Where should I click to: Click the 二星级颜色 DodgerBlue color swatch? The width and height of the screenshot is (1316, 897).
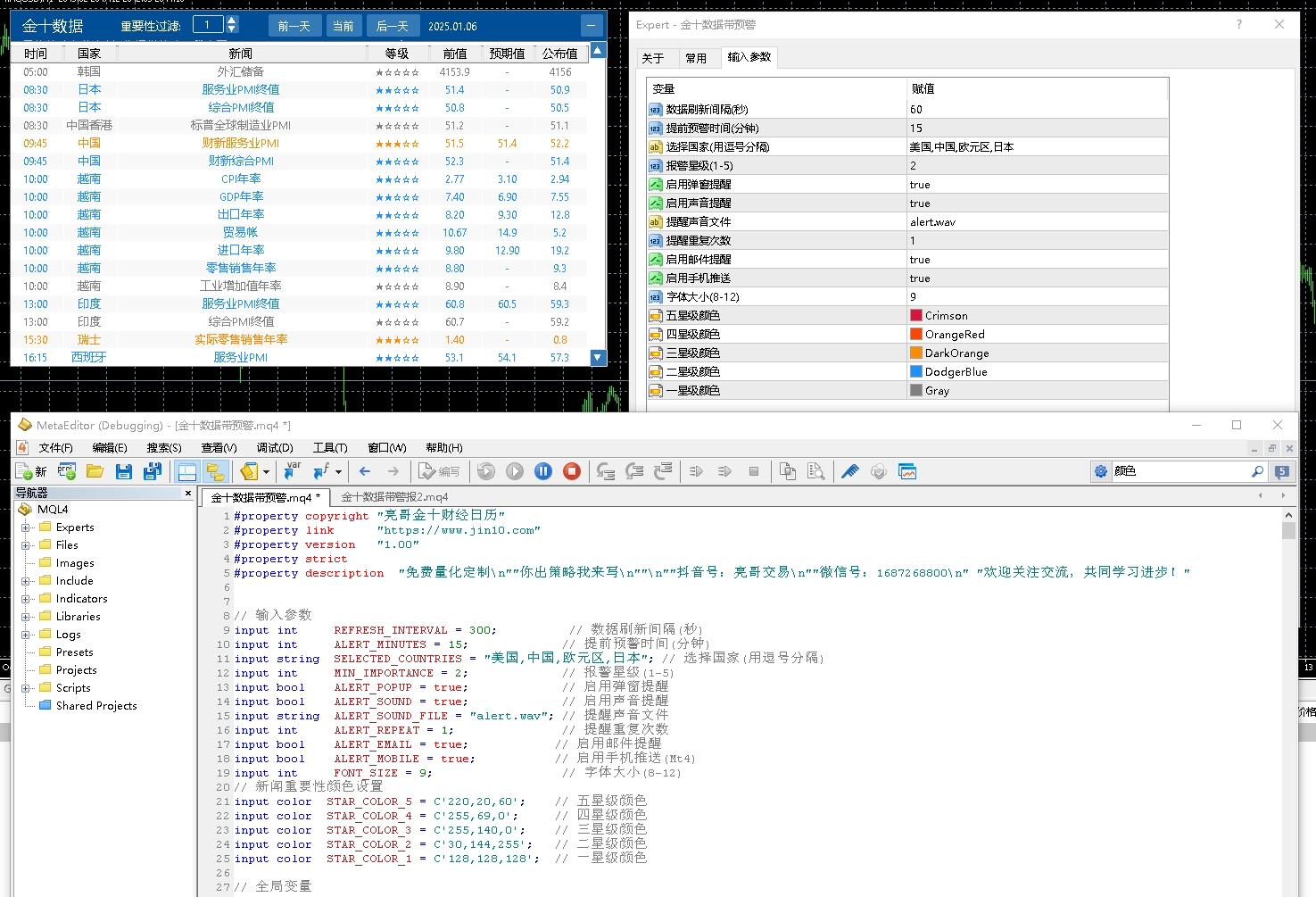click(915, 372)
